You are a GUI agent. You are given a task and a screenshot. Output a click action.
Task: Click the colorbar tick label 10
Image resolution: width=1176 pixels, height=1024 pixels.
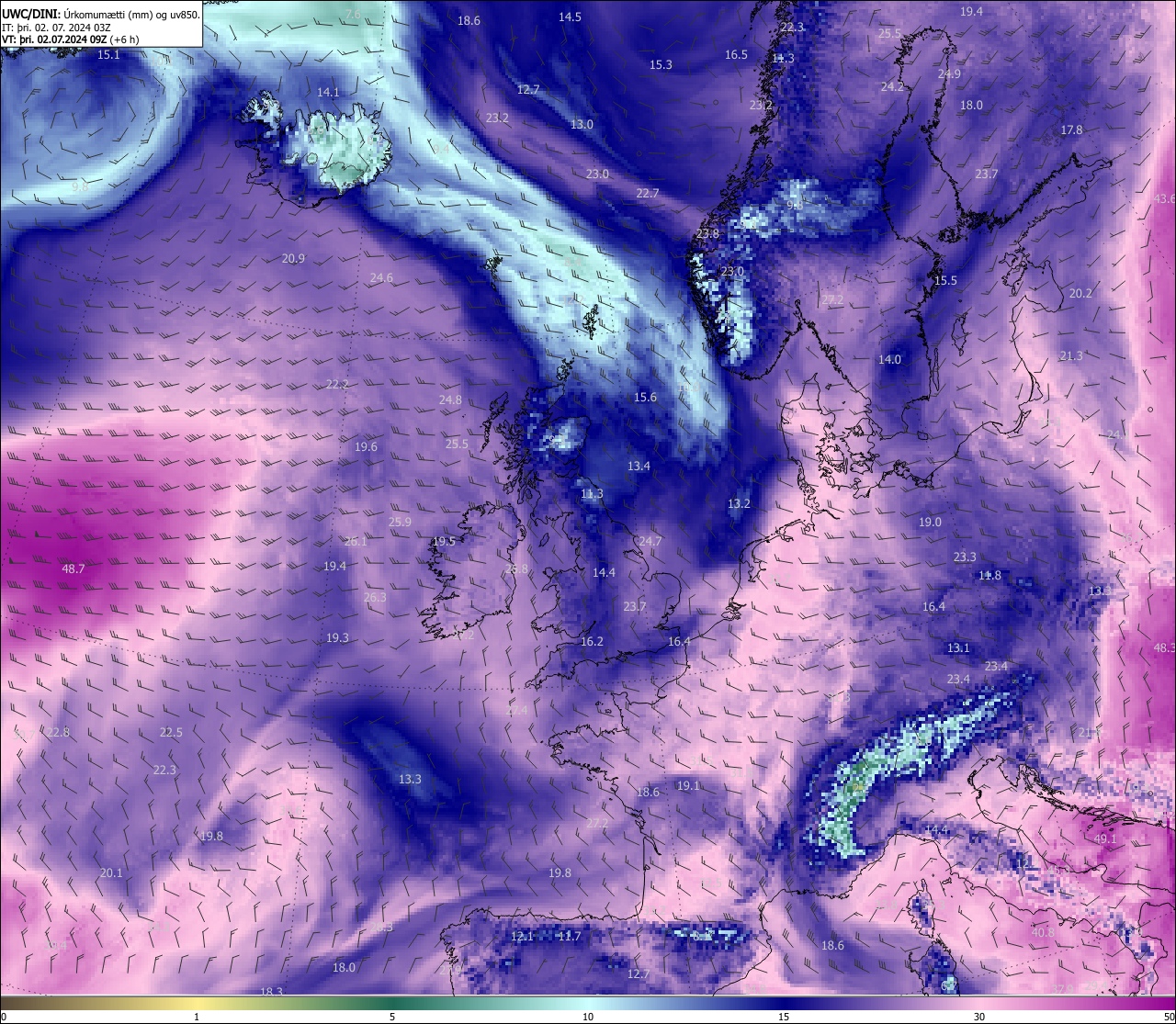click(x=588, y=1017)
